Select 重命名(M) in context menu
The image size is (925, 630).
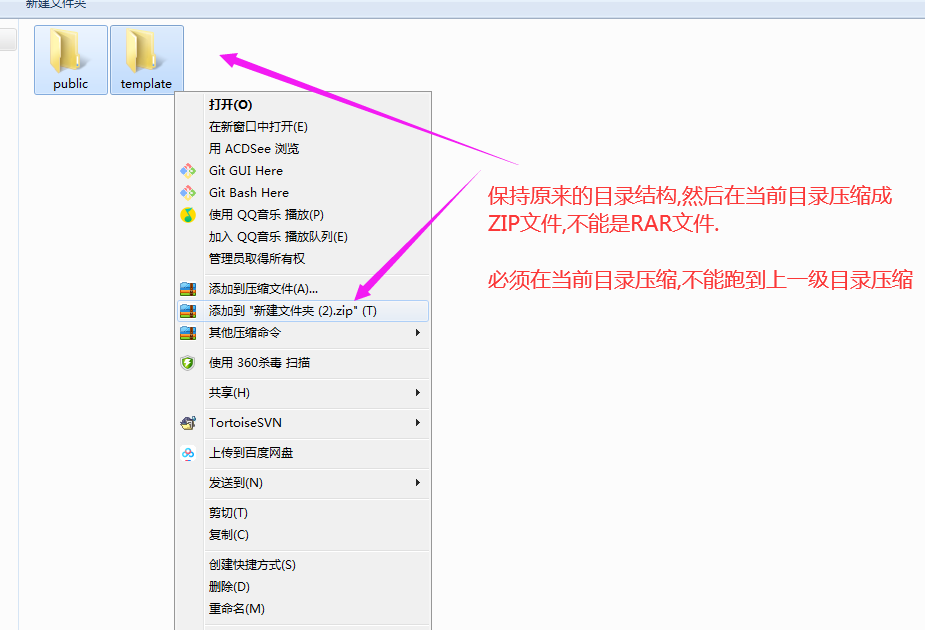coord(236,609)
